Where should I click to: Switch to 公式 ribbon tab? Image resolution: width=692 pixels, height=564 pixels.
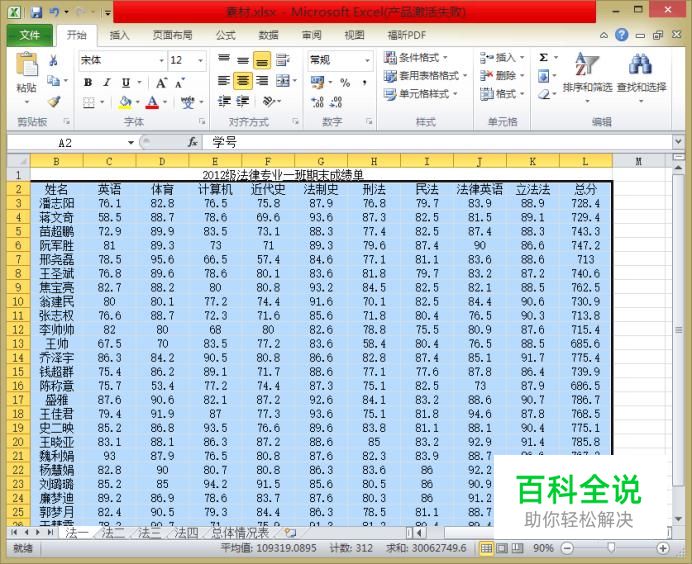pos(226,35)
